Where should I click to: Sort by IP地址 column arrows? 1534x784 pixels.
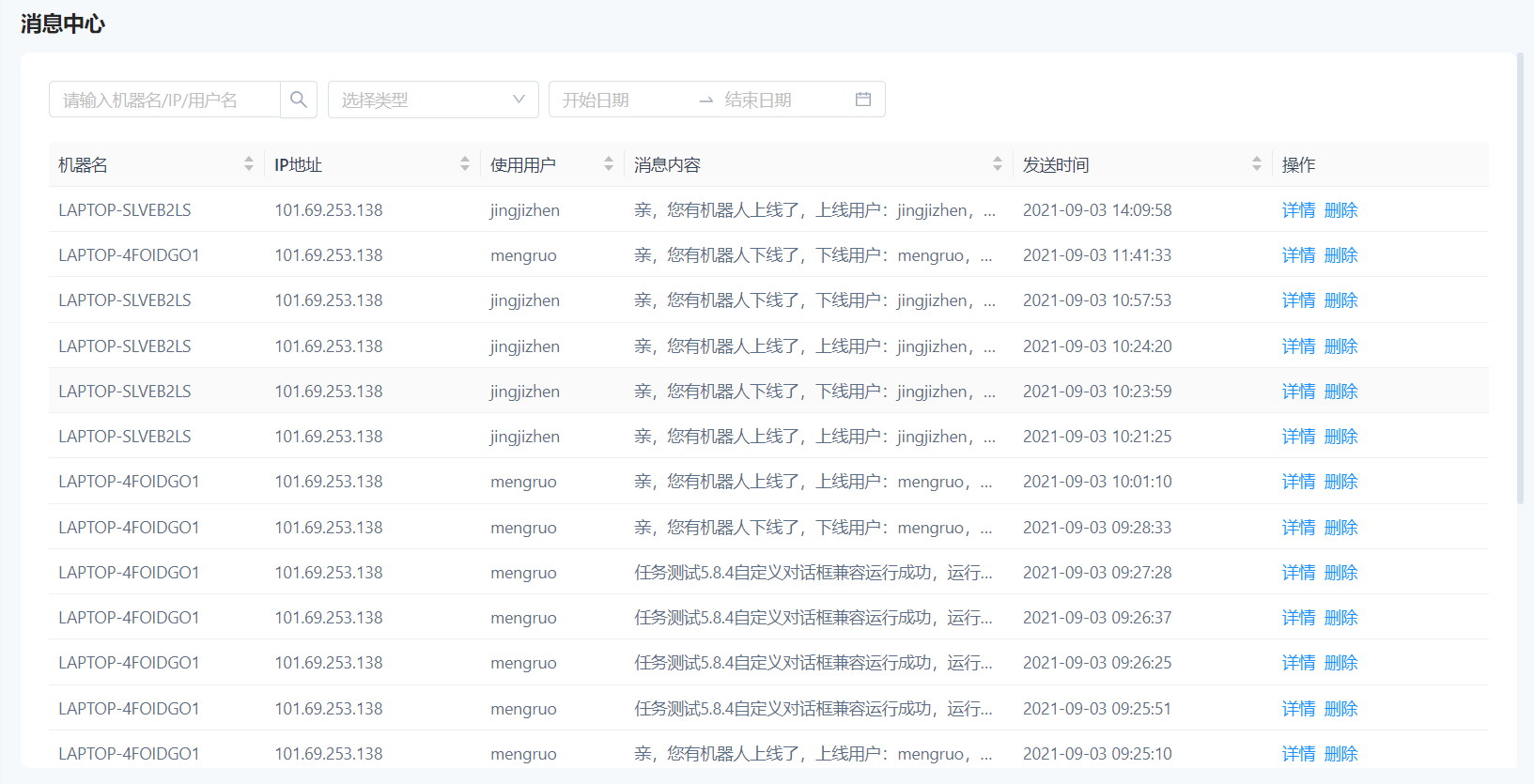click(x=465, y=164)
